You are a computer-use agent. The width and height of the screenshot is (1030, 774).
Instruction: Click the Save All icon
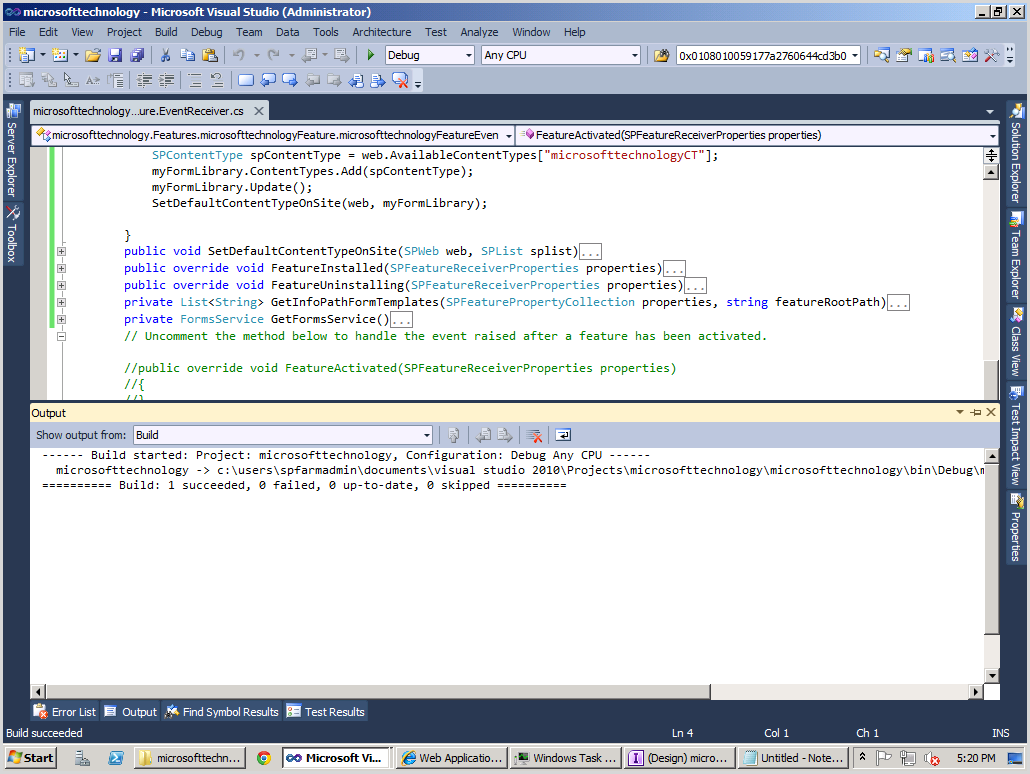(137, 56)
